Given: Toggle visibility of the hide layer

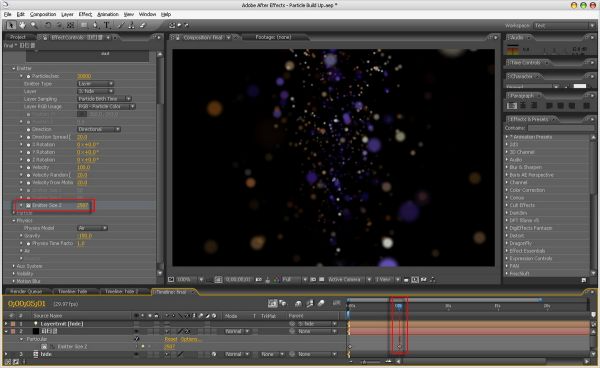Looking at the screenshot, I should coord(137,354).
